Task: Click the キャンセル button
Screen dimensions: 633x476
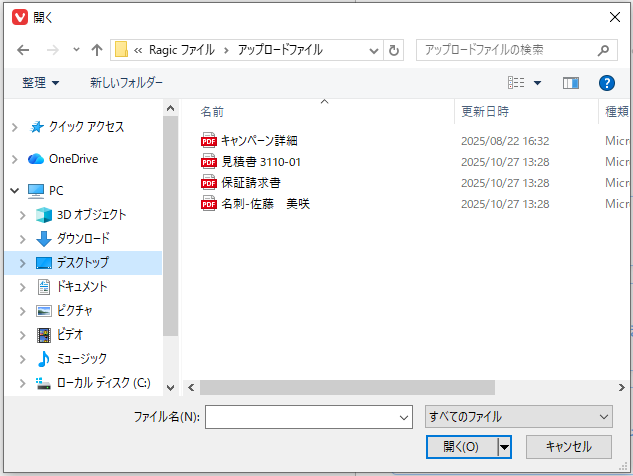Action: [566, 447]
